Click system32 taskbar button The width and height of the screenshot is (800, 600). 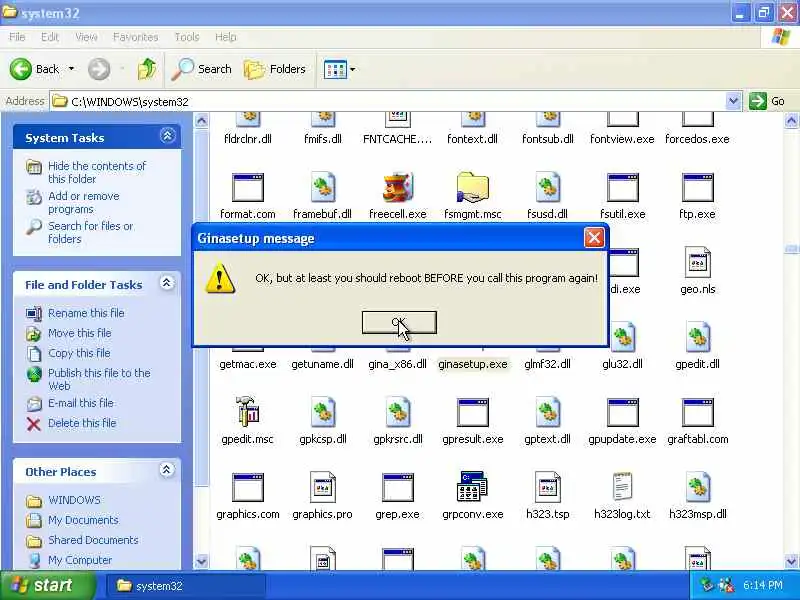click(186, 586)
